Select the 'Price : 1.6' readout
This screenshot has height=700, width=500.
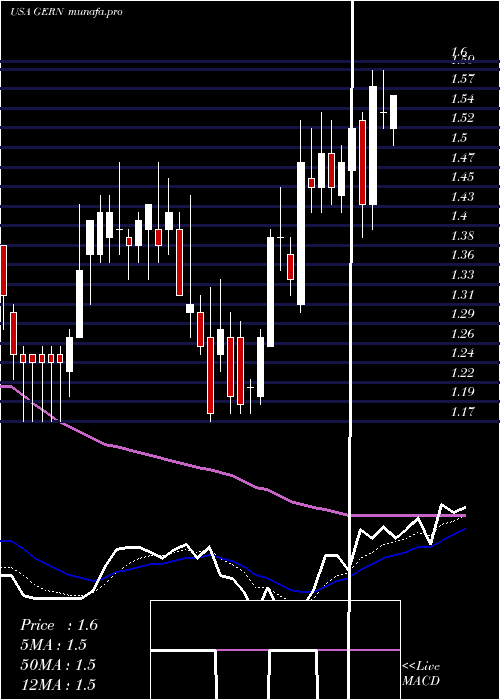[x=59, y=625]
